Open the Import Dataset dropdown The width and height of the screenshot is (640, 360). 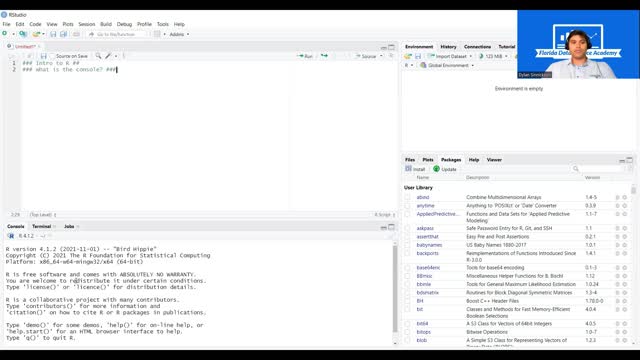(450, 56)
